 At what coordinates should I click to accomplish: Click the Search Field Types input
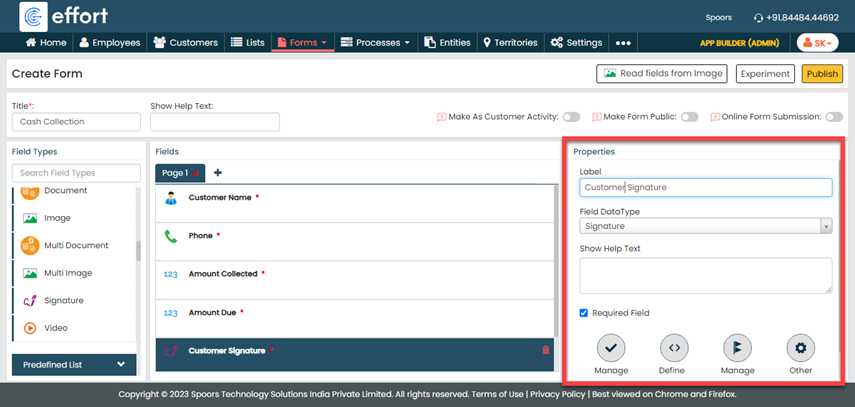coord(76,173)
